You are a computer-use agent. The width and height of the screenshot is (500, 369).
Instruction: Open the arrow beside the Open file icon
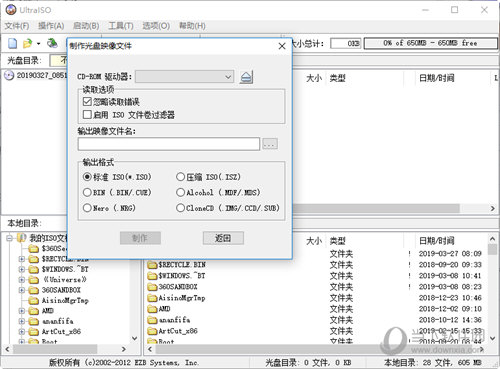39,44
